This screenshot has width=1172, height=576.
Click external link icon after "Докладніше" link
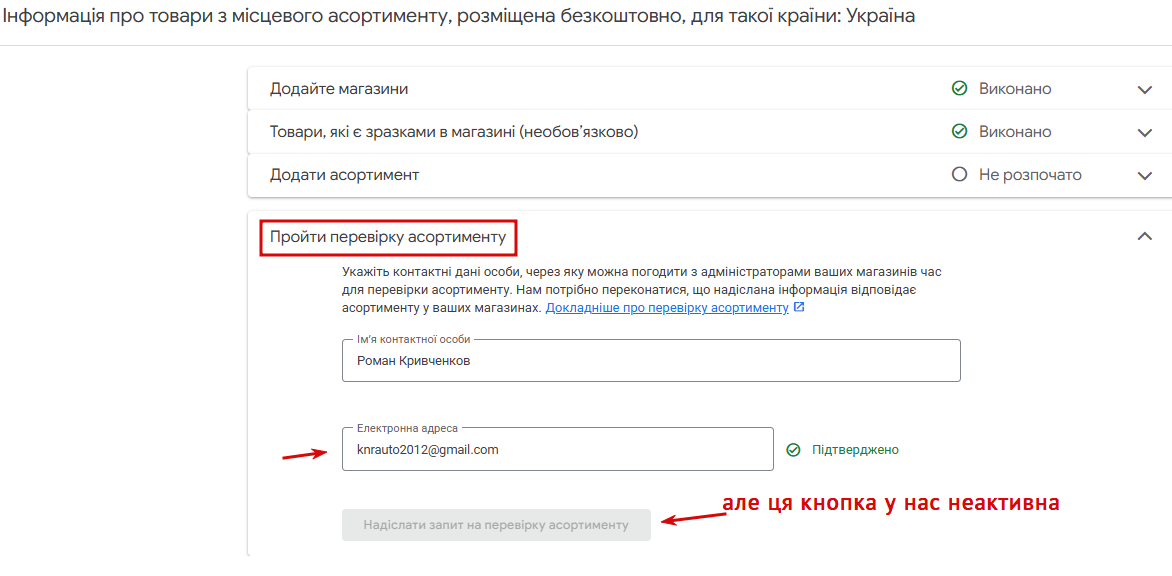[x=799, y=308]
